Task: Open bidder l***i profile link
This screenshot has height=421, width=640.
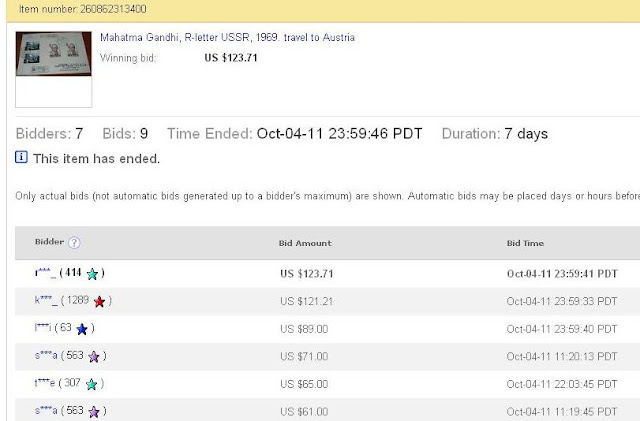Action: point(42,327)
